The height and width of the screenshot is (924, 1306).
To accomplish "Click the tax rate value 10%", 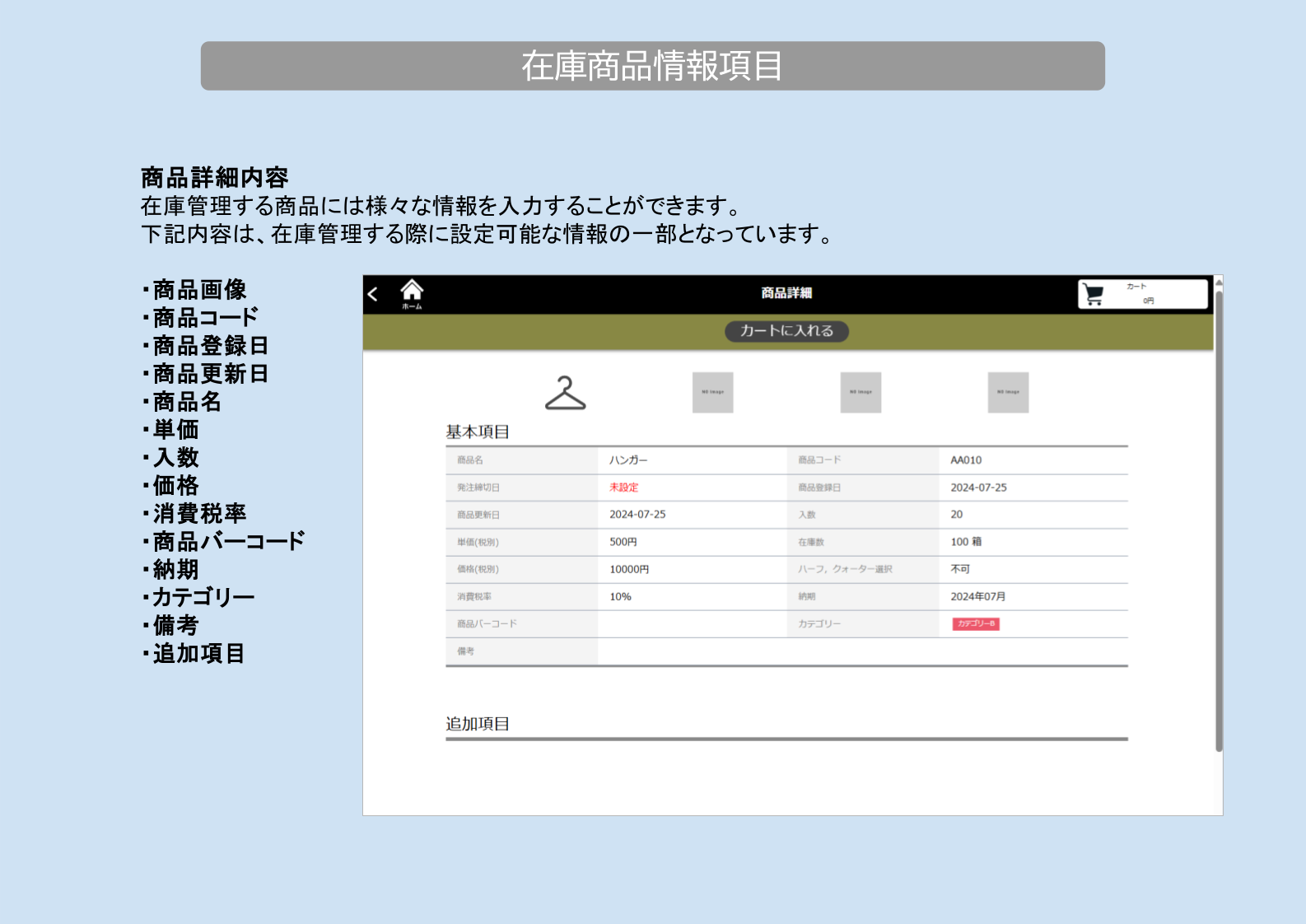I will click(620, 597).
